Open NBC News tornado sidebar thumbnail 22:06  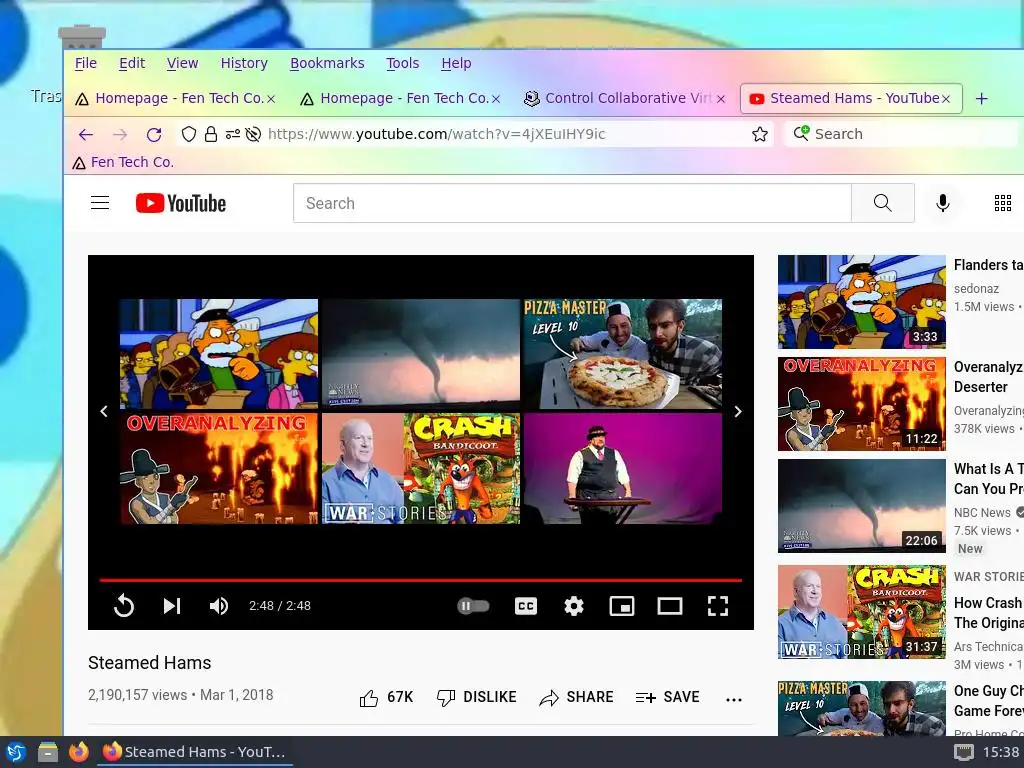pyautogui.click(x=861, y=505)
